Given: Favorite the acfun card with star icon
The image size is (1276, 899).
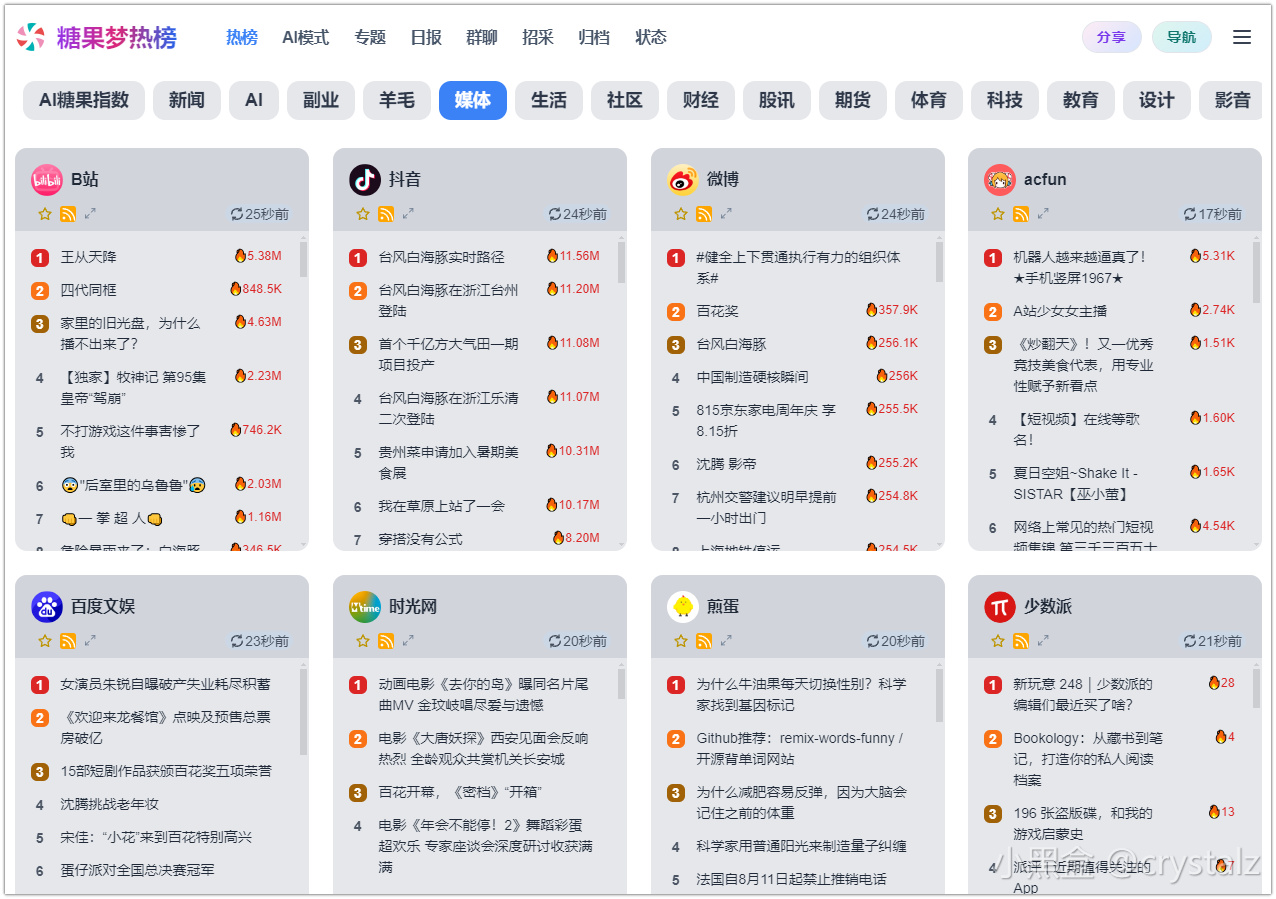Looking at the screenshot, I should click(x=998, y=214).
